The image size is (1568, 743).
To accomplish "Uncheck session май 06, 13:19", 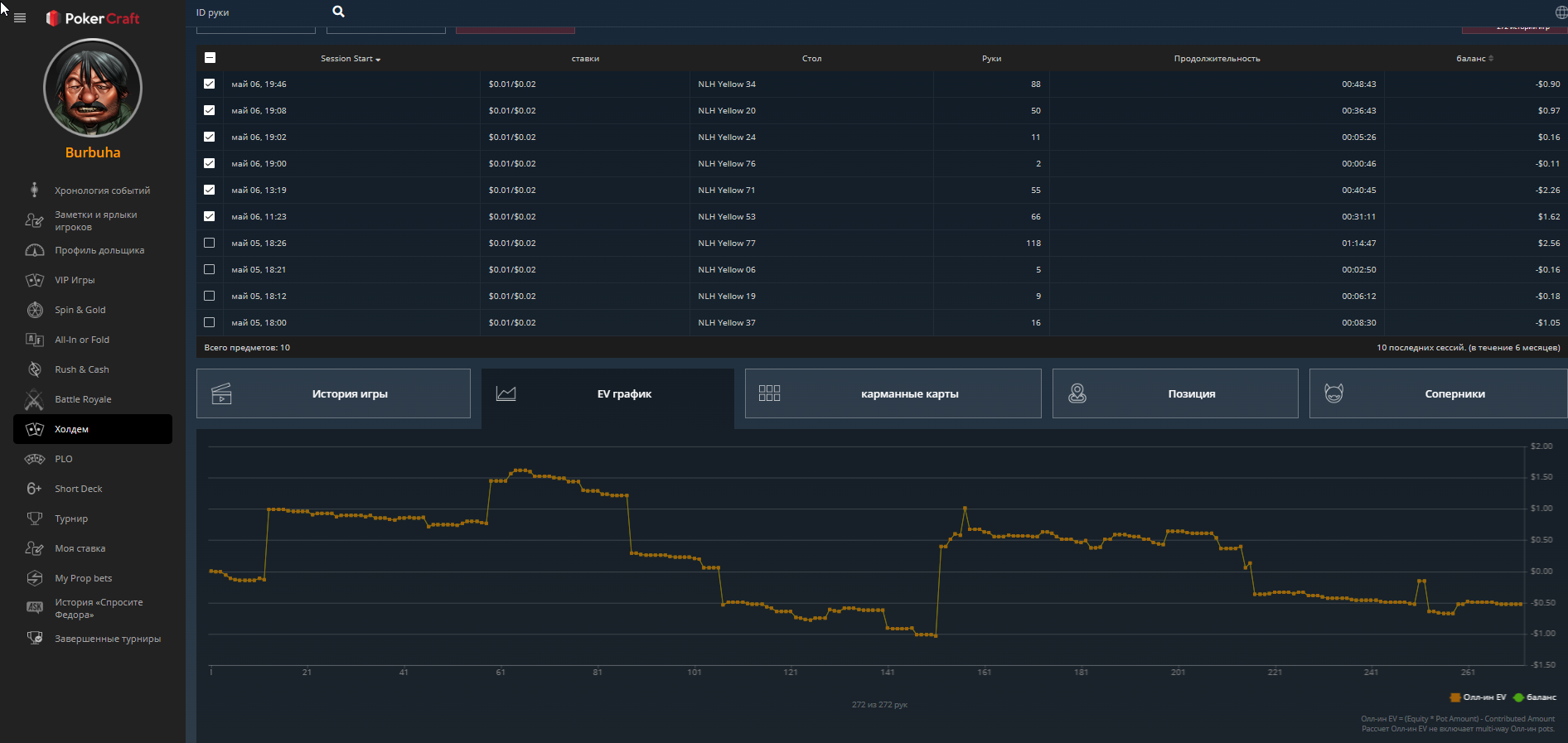I will pos(209,190).
